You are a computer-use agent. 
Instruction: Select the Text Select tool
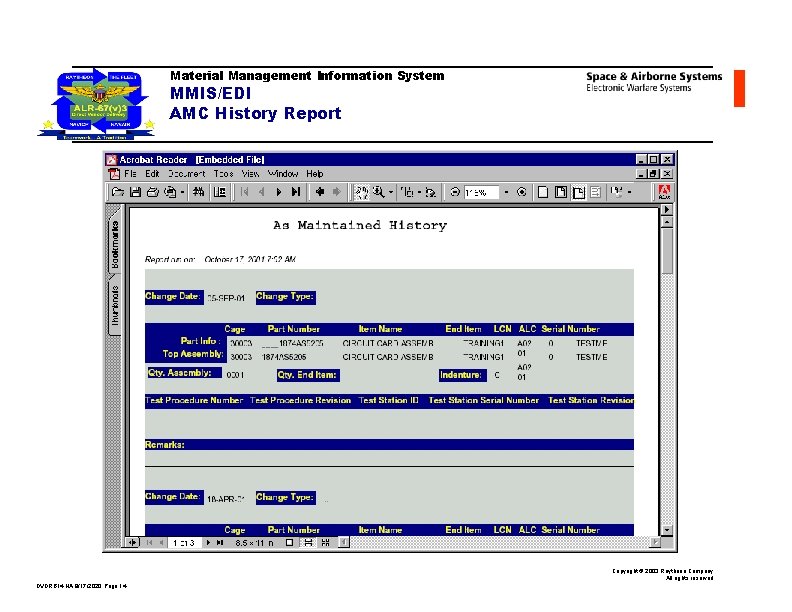click(x=407, y=192)
